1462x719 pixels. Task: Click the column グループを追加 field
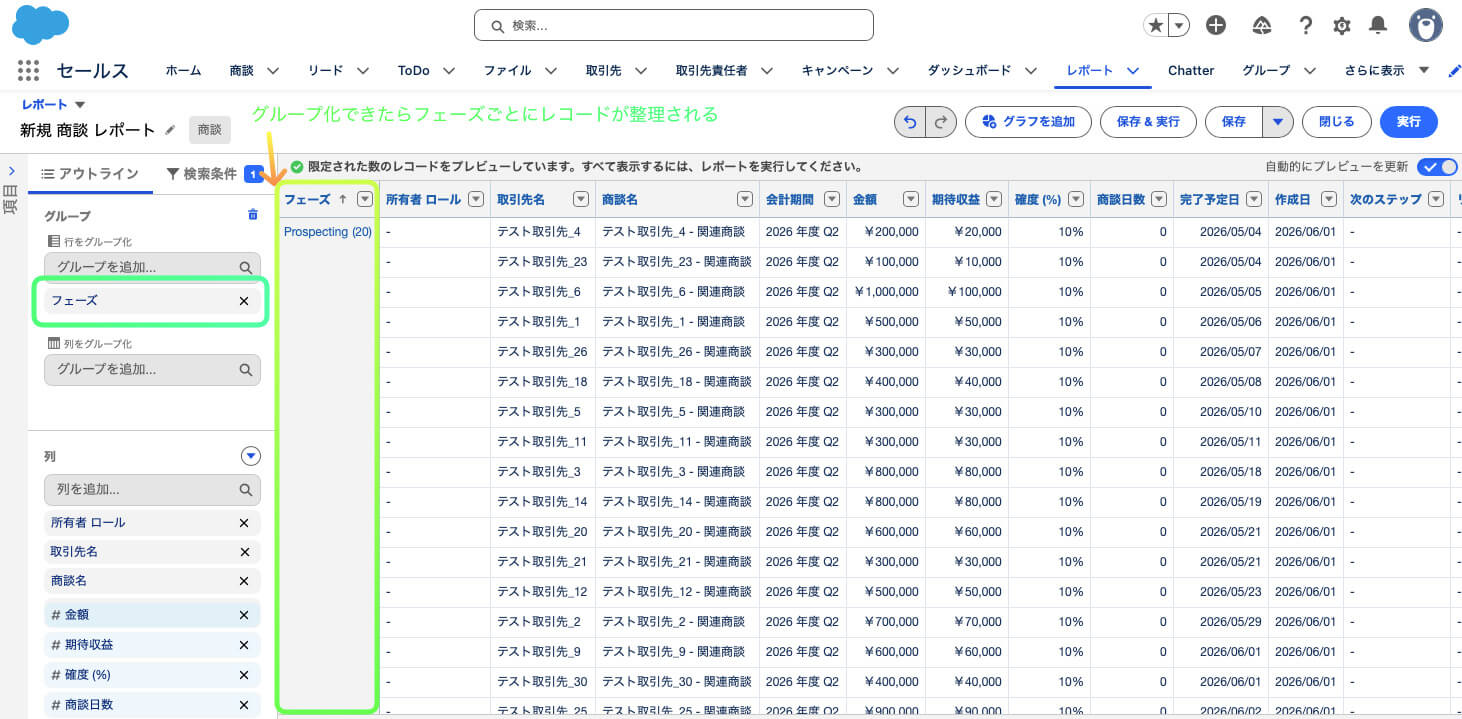152,369
